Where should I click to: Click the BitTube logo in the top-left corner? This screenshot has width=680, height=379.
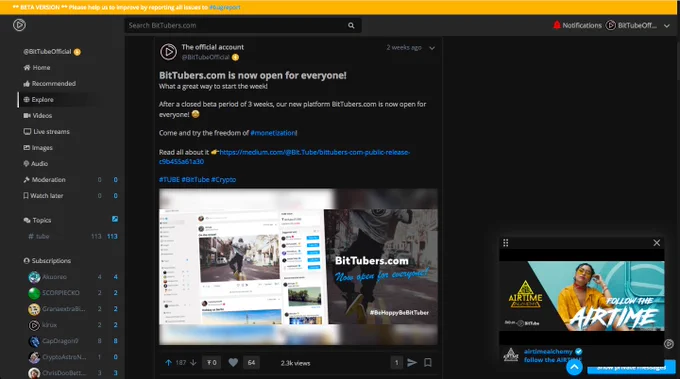[x=19, y=25]
